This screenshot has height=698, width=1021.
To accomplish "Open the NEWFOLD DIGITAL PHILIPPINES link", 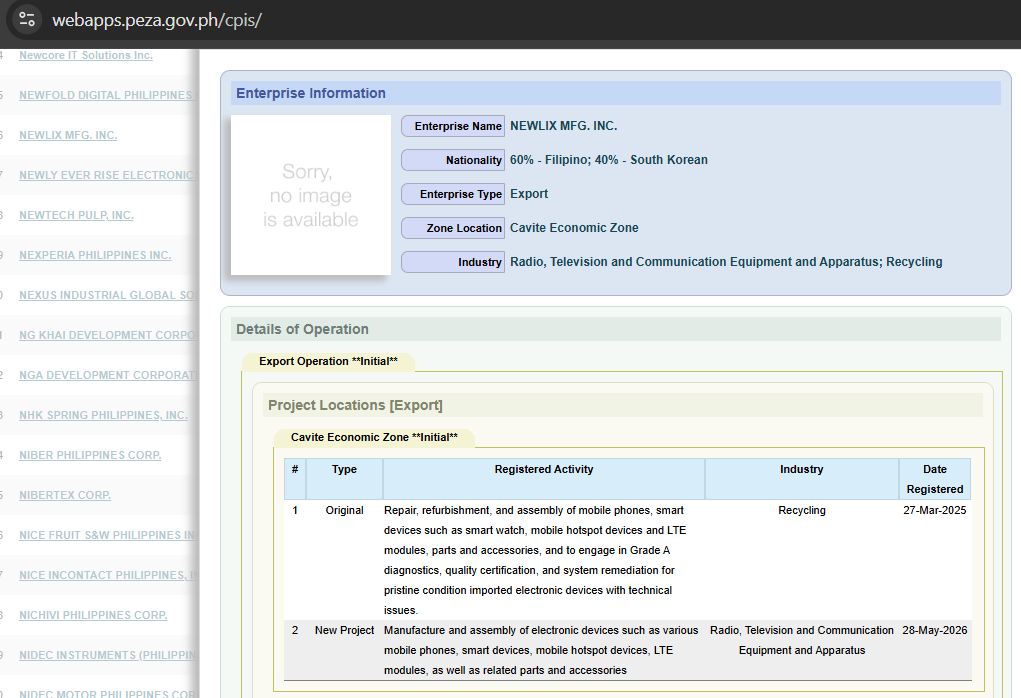I will (x=106, y=95).
